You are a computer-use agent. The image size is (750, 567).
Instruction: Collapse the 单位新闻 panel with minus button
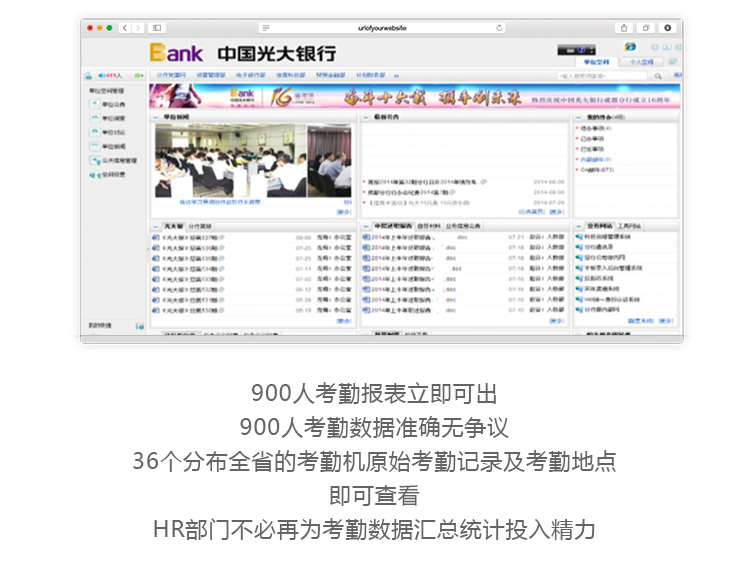[x=156, y=117]
